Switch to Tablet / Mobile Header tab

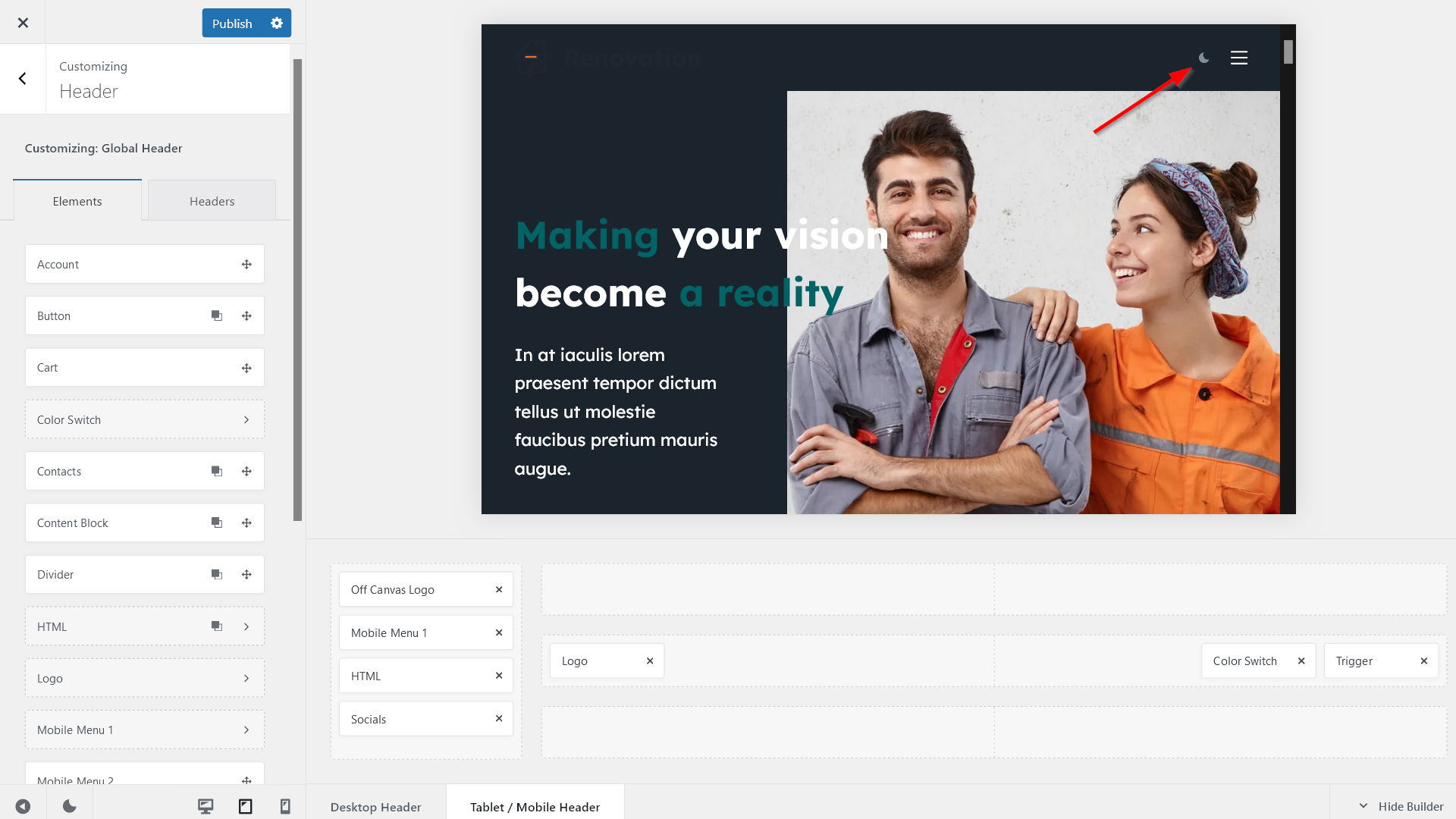[534, 806]
